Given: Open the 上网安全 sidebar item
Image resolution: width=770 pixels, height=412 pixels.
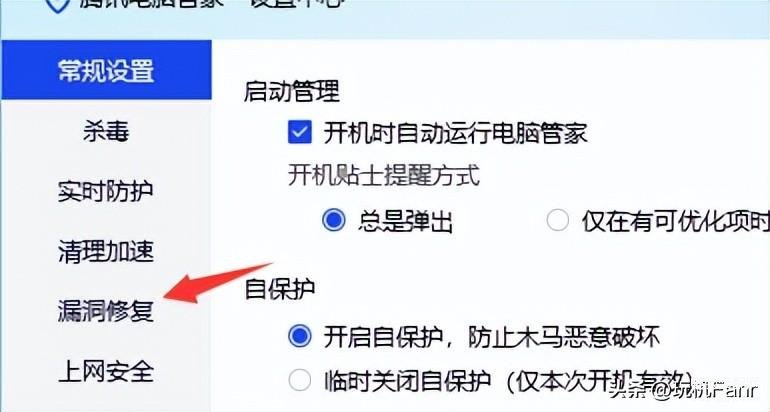Looking at the screenshot, I should [106, 371].
